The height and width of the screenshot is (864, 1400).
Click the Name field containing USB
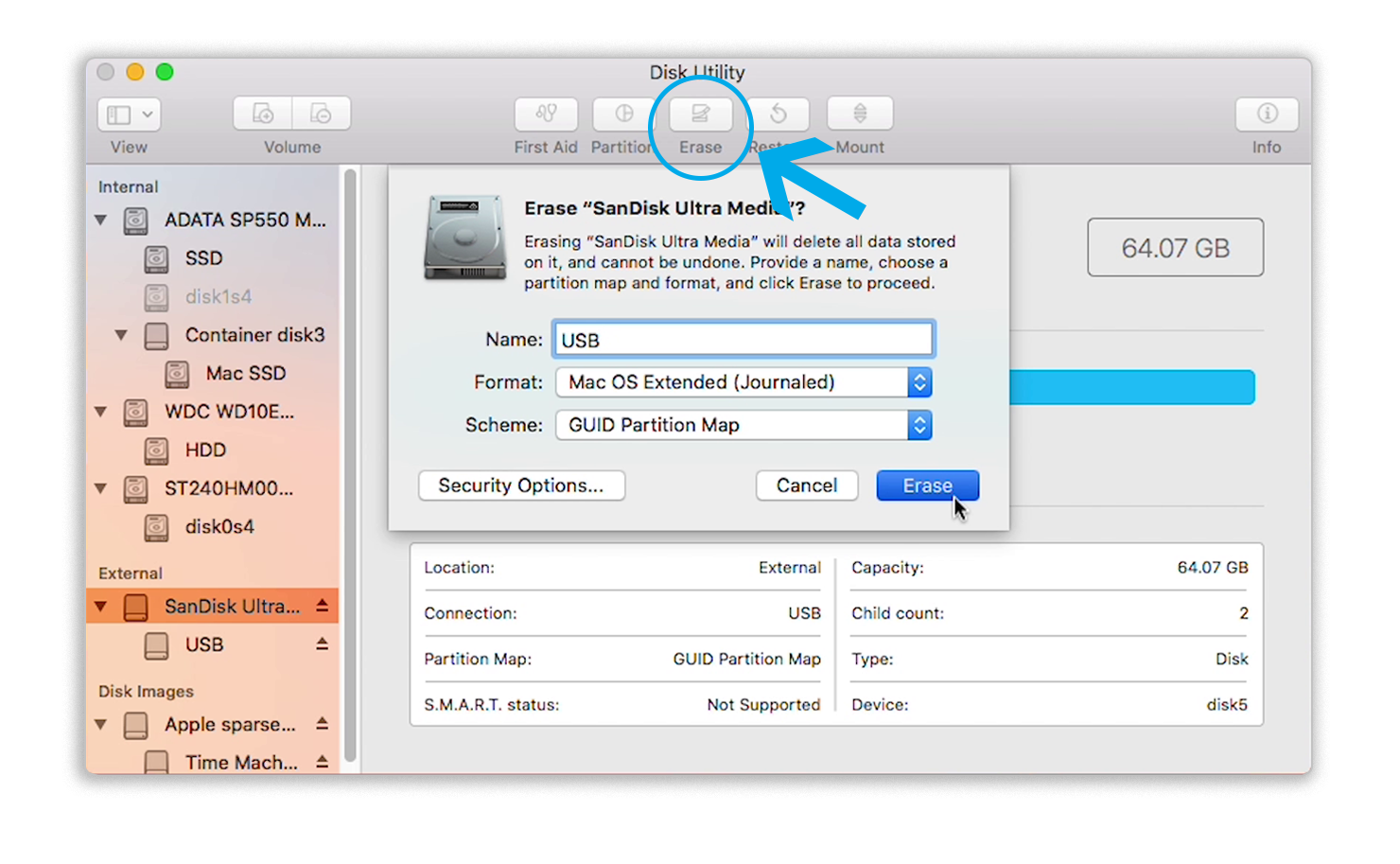[x=744, y=340]
